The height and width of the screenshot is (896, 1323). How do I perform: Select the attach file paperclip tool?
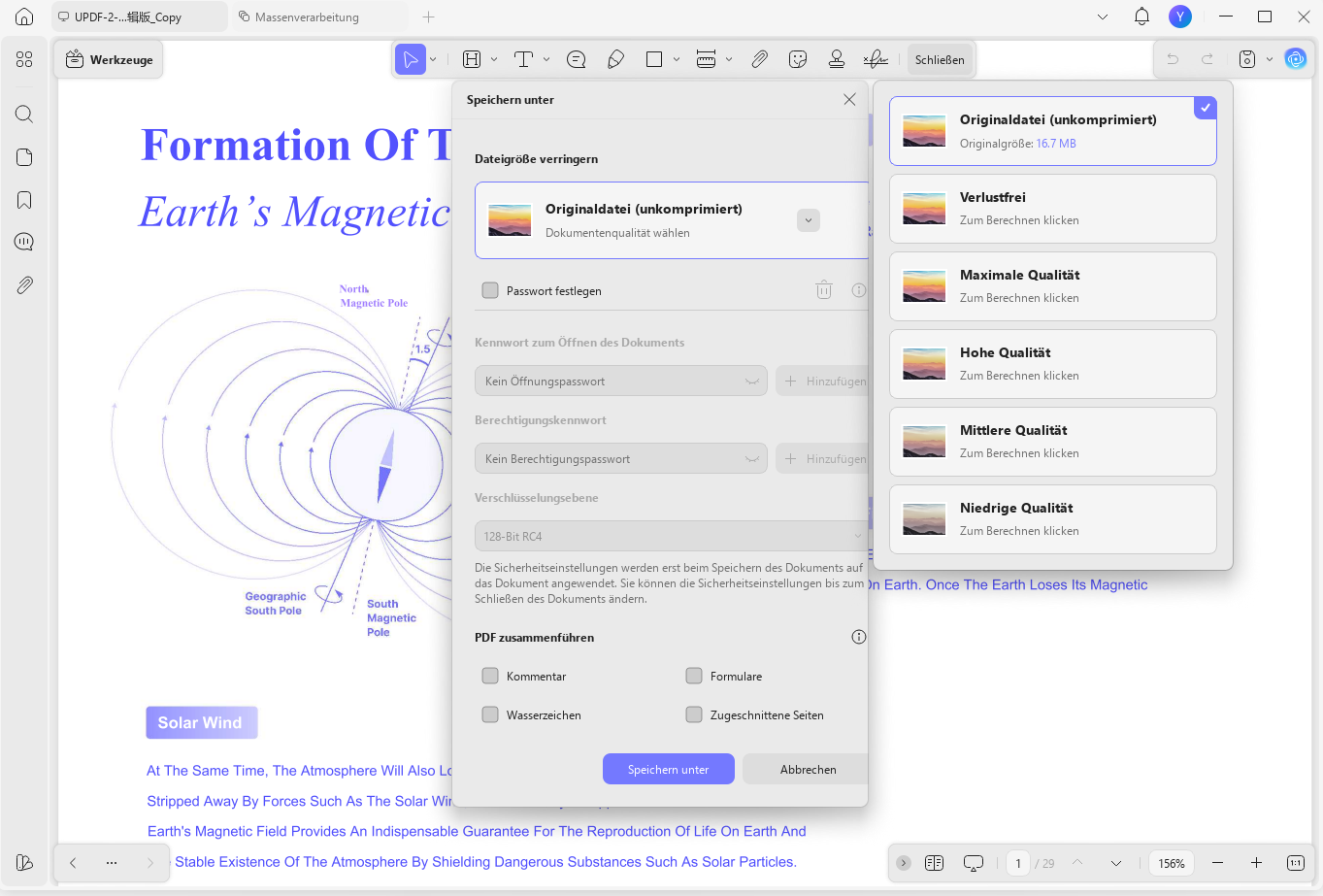click(x=759, y=59)
